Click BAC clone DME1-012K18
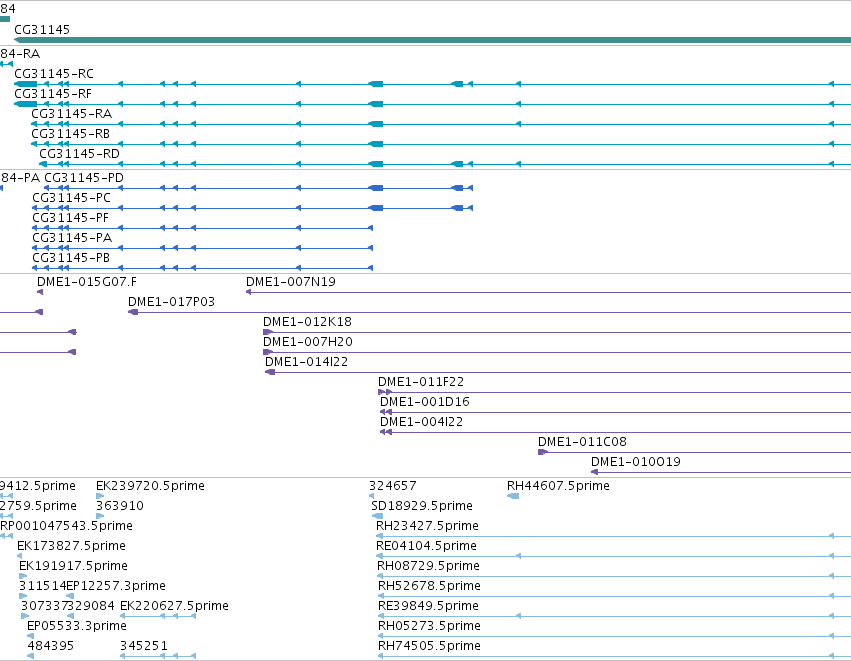The width and height of the screenshot is (851, 661). pos(308,322)
